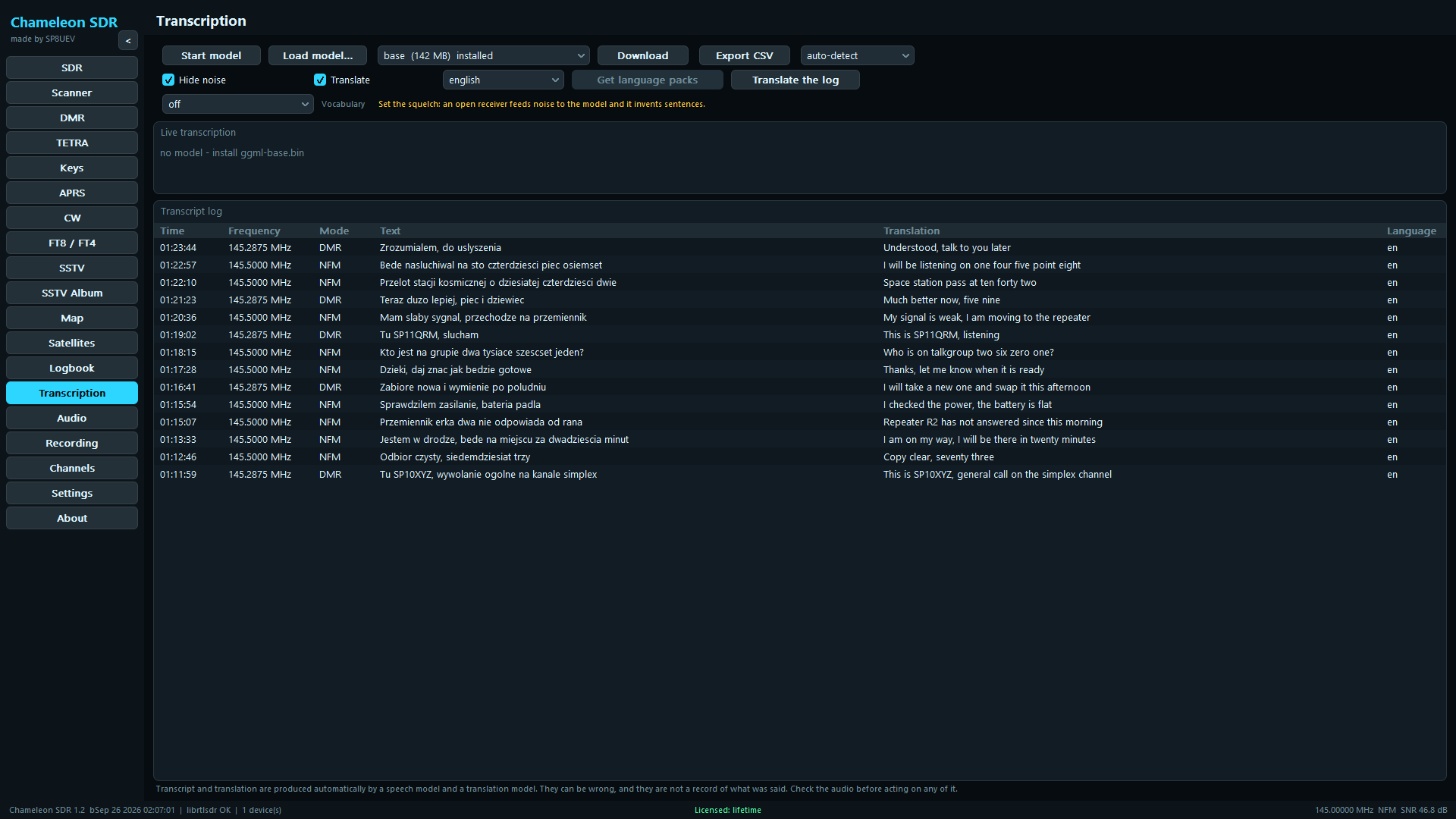The width and height of the screenshot is (1456, 819).
Task: Click the Translation column header
Action: pyautogui.click(x=912, y=231)
